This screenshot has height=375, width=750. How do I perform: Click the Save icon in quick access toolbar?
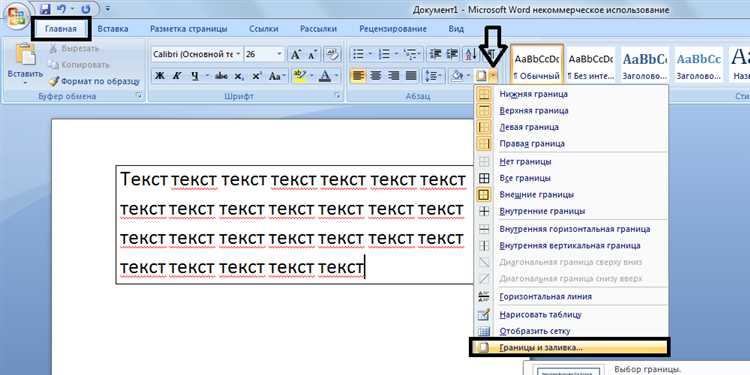[45, 9]
